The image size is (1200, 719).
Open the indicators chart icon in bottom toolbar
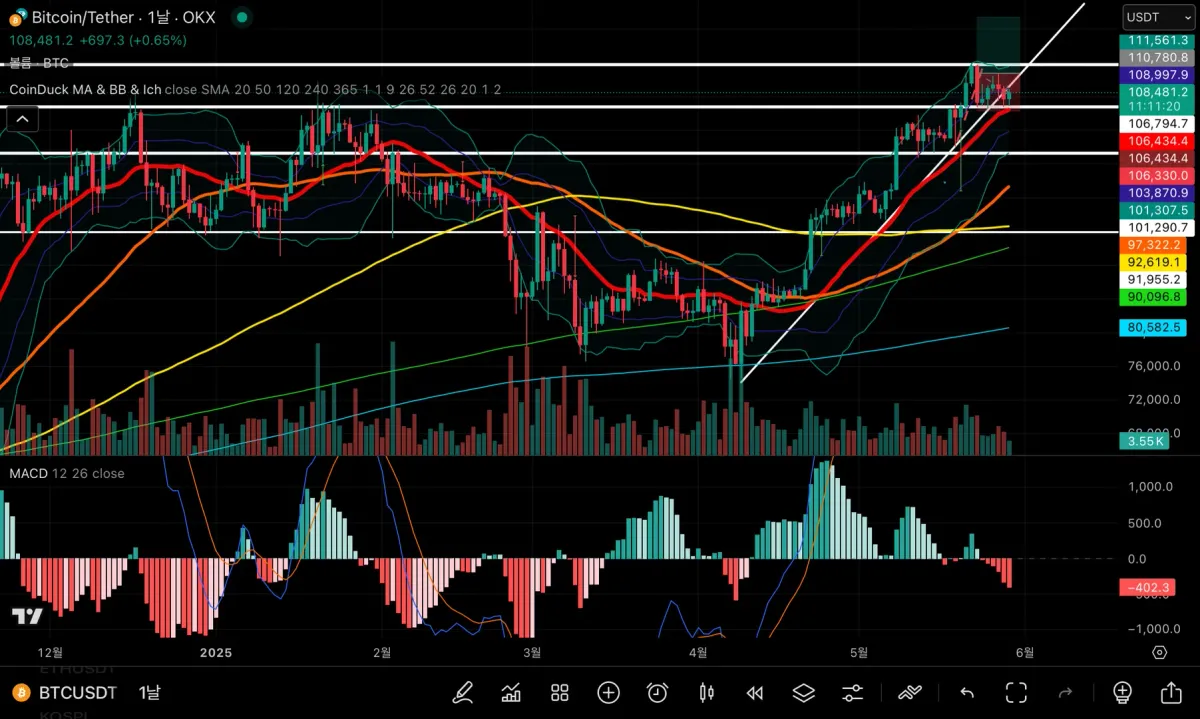511,692
